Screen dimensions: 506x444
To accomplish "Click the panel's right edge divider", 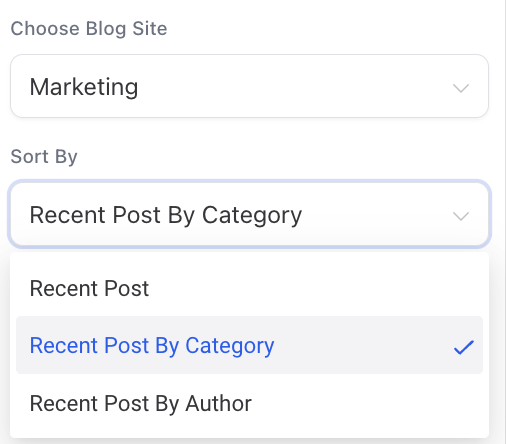I will [505, 222].
